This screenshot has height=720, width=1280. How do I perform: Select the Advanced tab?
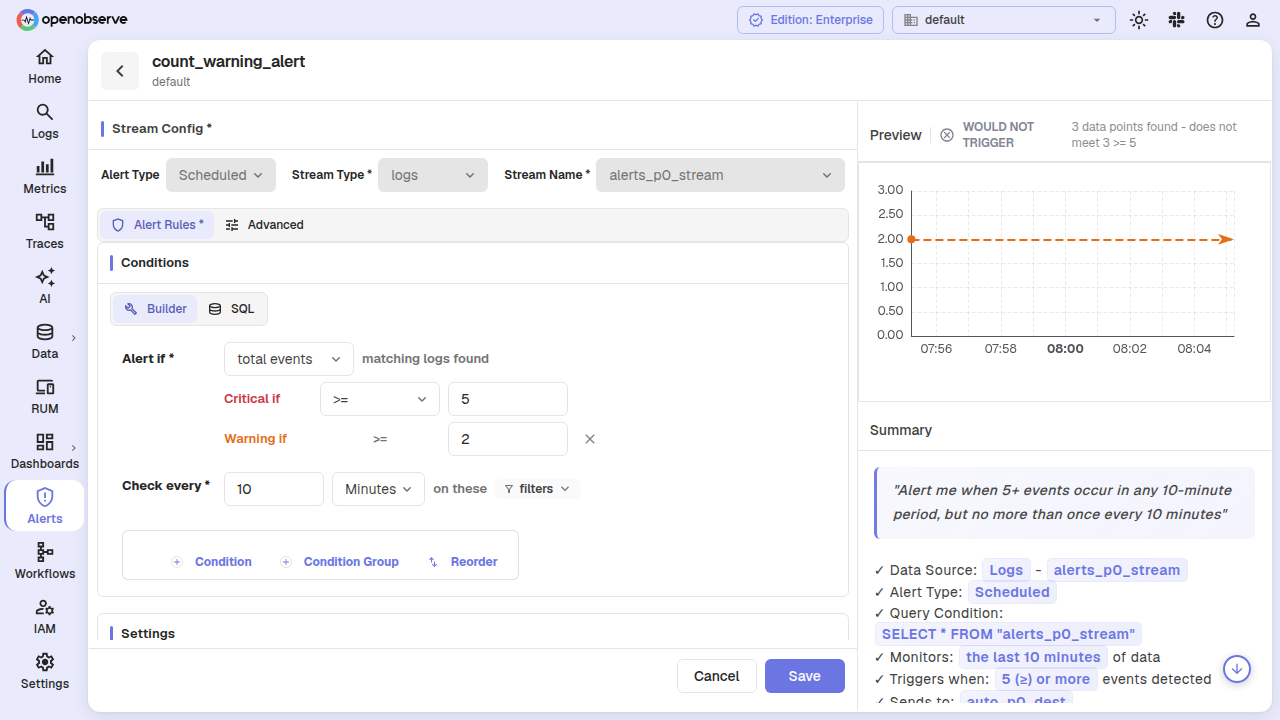264,225
